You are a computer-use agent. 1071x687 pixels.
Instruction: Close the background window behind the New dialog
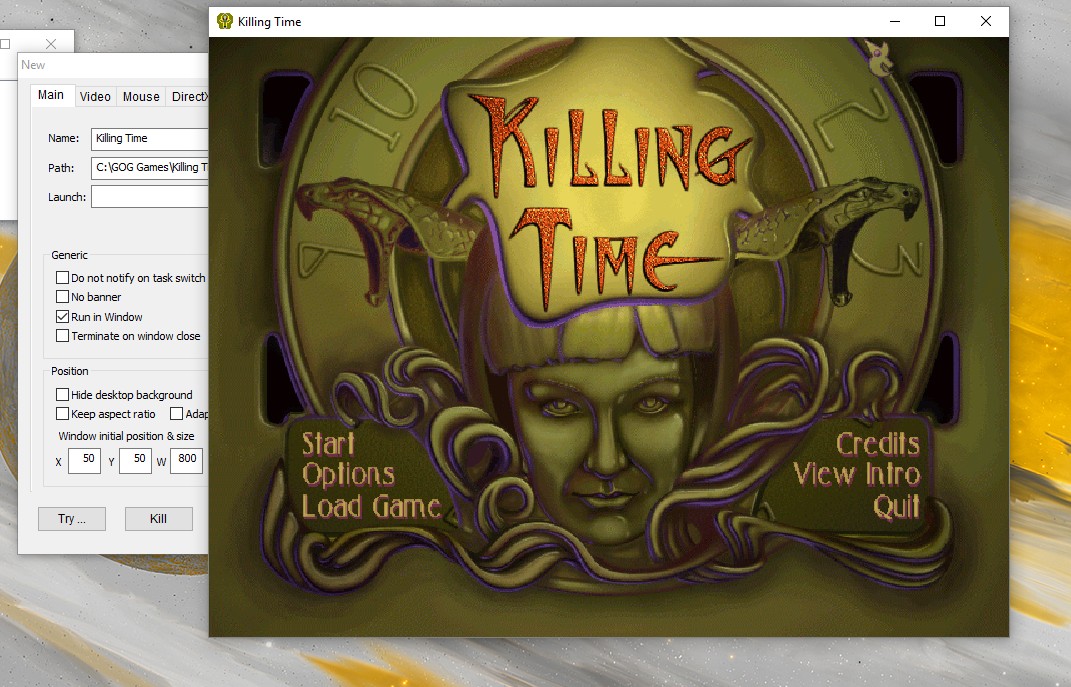click(51, 44)
